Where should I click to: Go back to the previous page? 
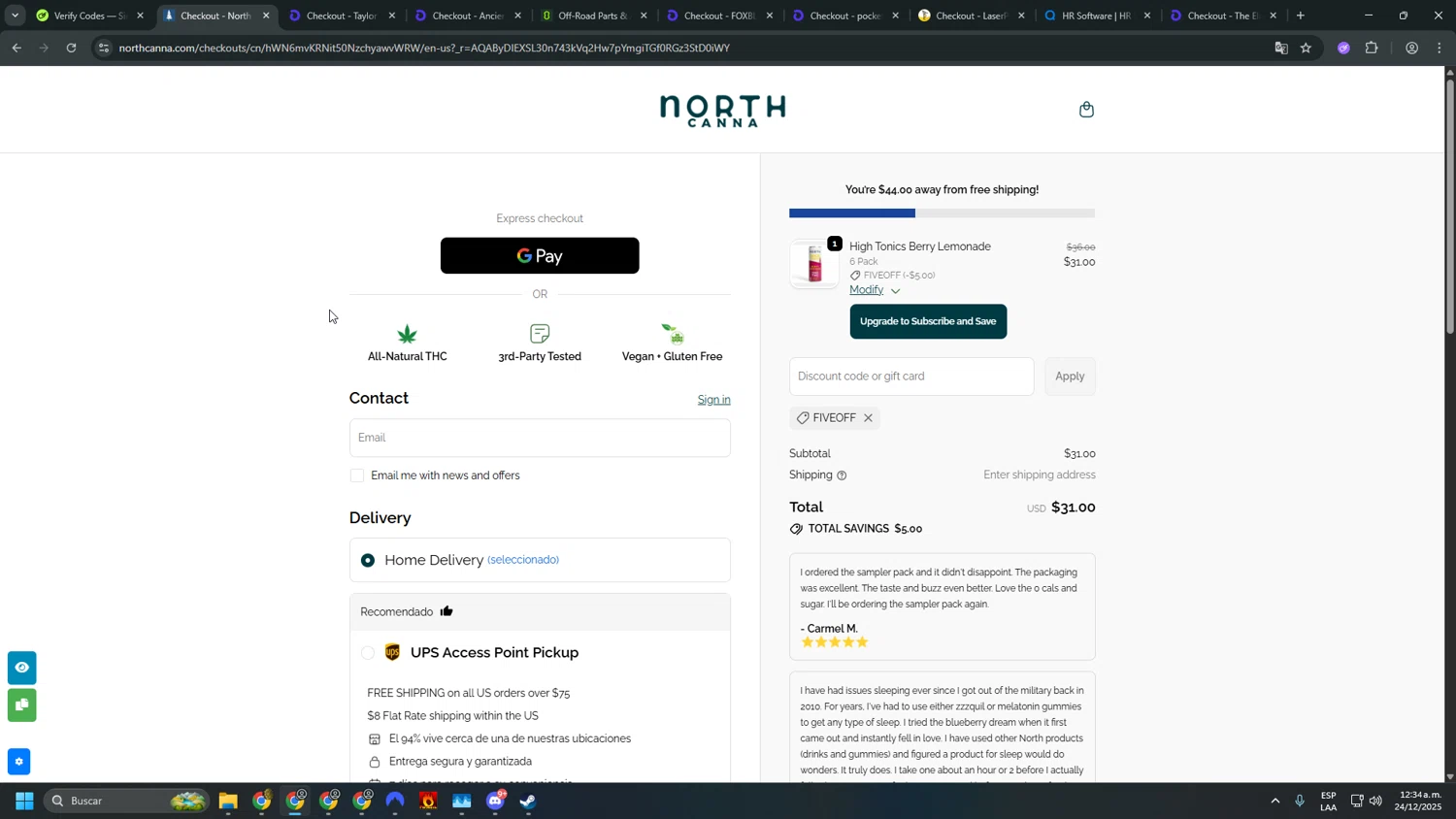pos(17,48)
